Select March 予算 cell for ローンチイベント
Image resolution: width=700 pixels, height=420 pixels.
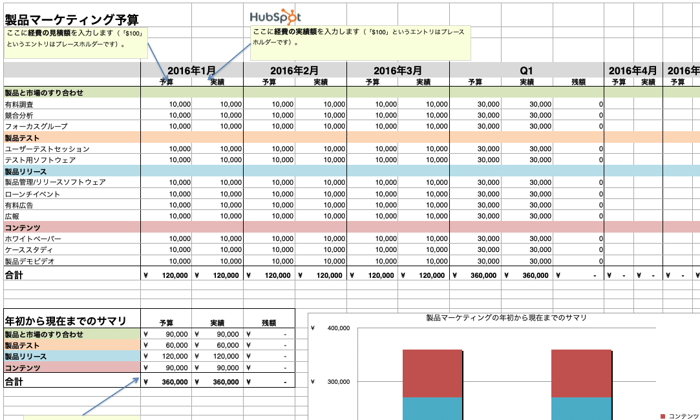373,194
